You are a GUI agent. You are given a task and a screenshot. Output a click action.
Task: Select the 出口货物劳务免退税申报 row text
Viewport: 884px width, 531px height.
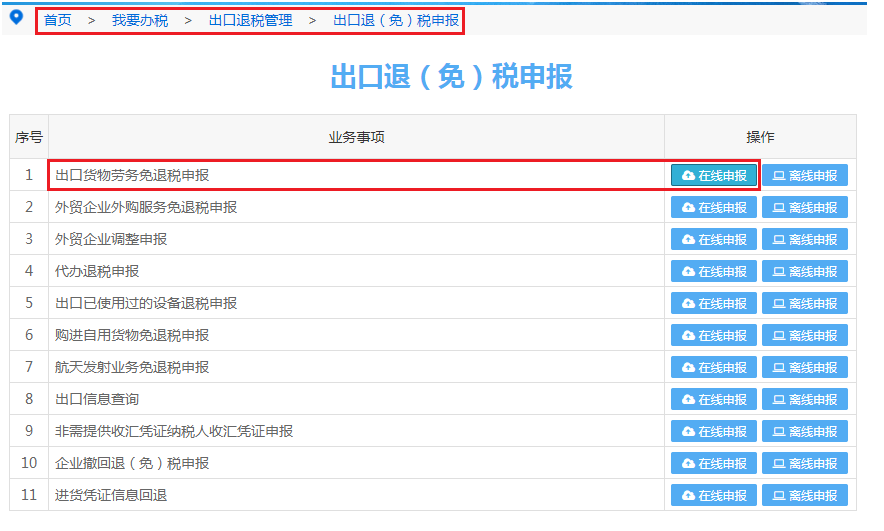pyautogui.click(x=132, y=175)
